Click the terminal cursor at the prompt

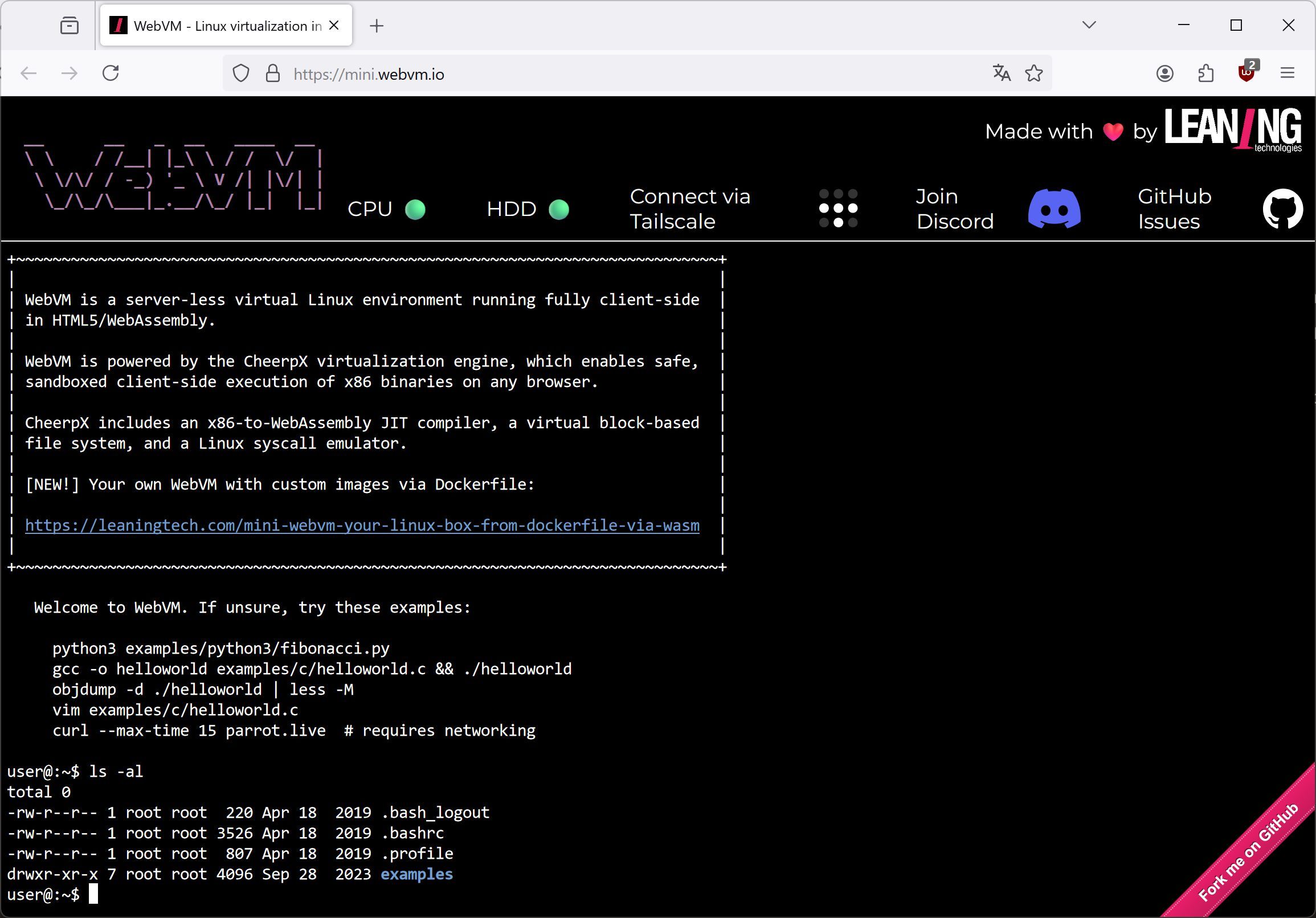click(93, 894)
